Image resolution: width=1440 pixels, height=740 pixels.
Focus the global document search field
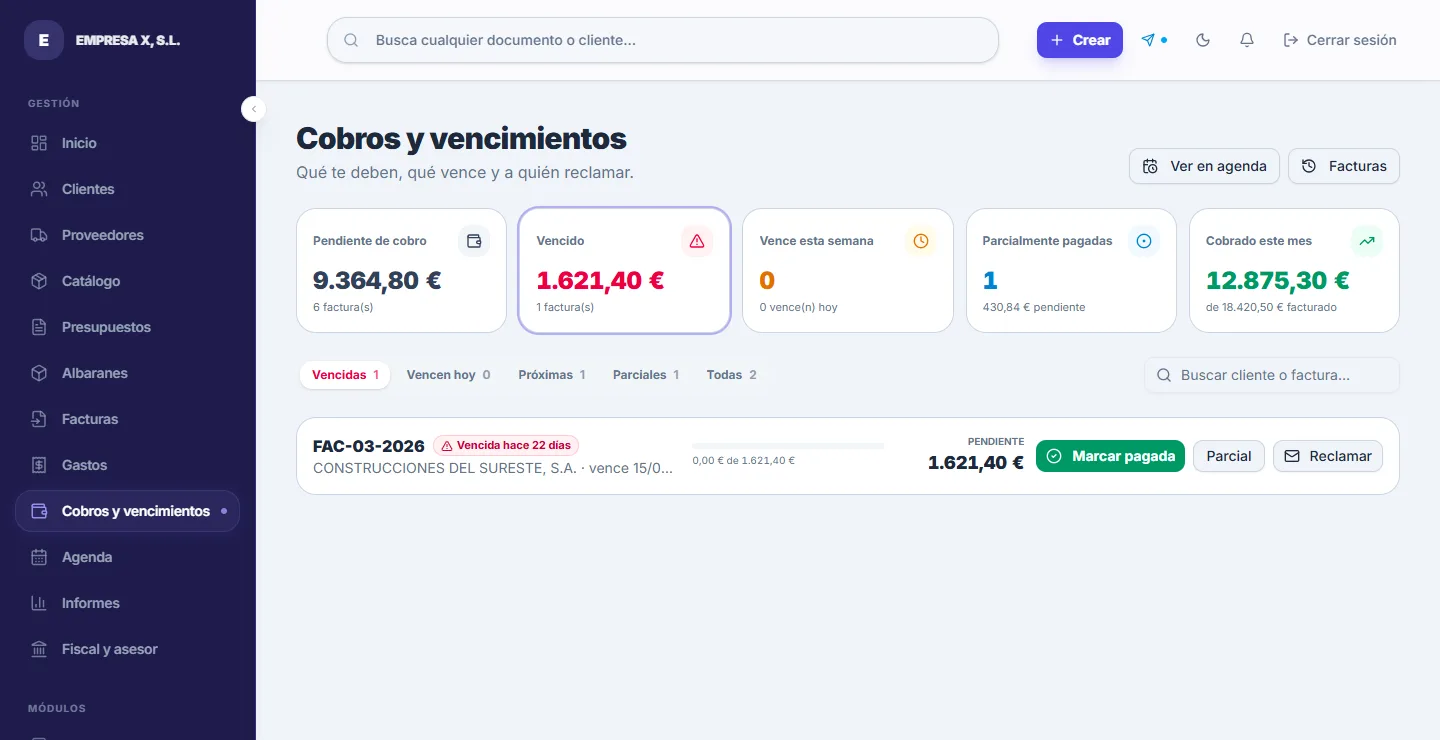point(663,40)
